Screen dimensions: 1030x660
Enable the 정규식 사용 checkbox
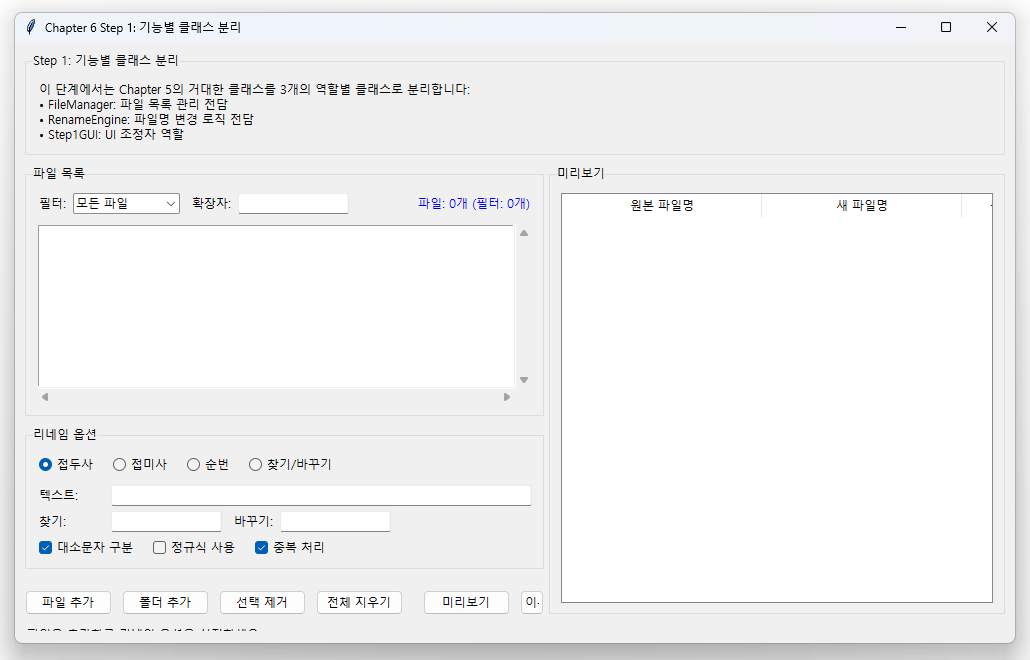click(x=158, y=547)
